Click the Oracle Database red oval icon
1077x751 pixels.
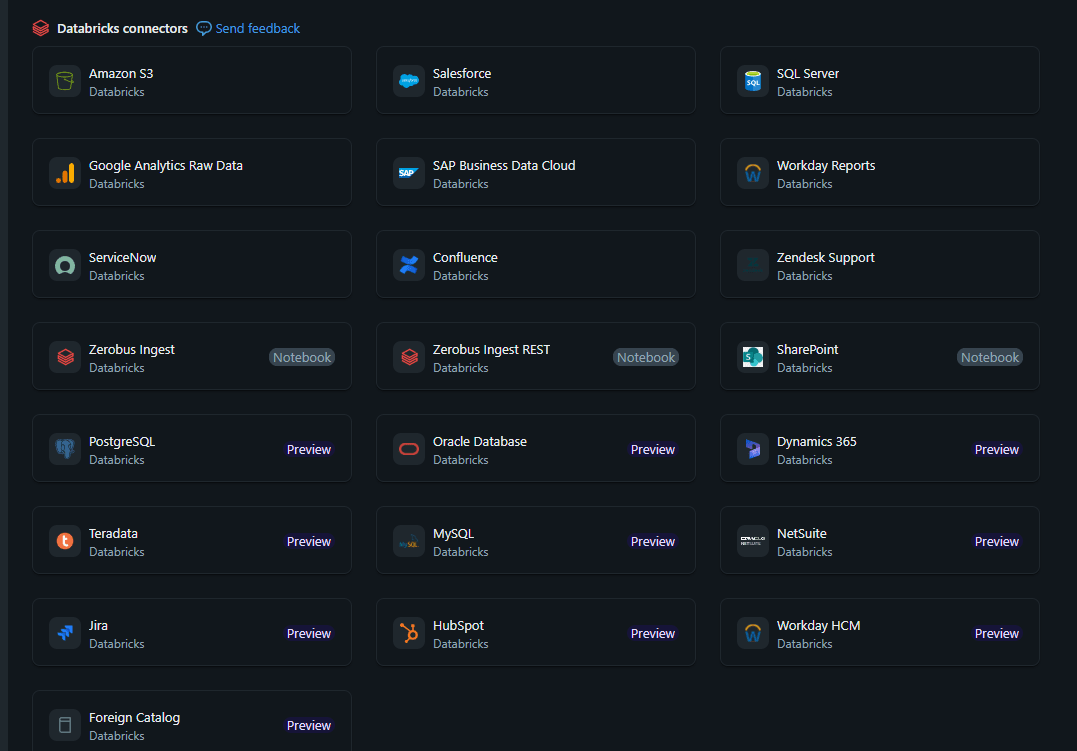409,449
